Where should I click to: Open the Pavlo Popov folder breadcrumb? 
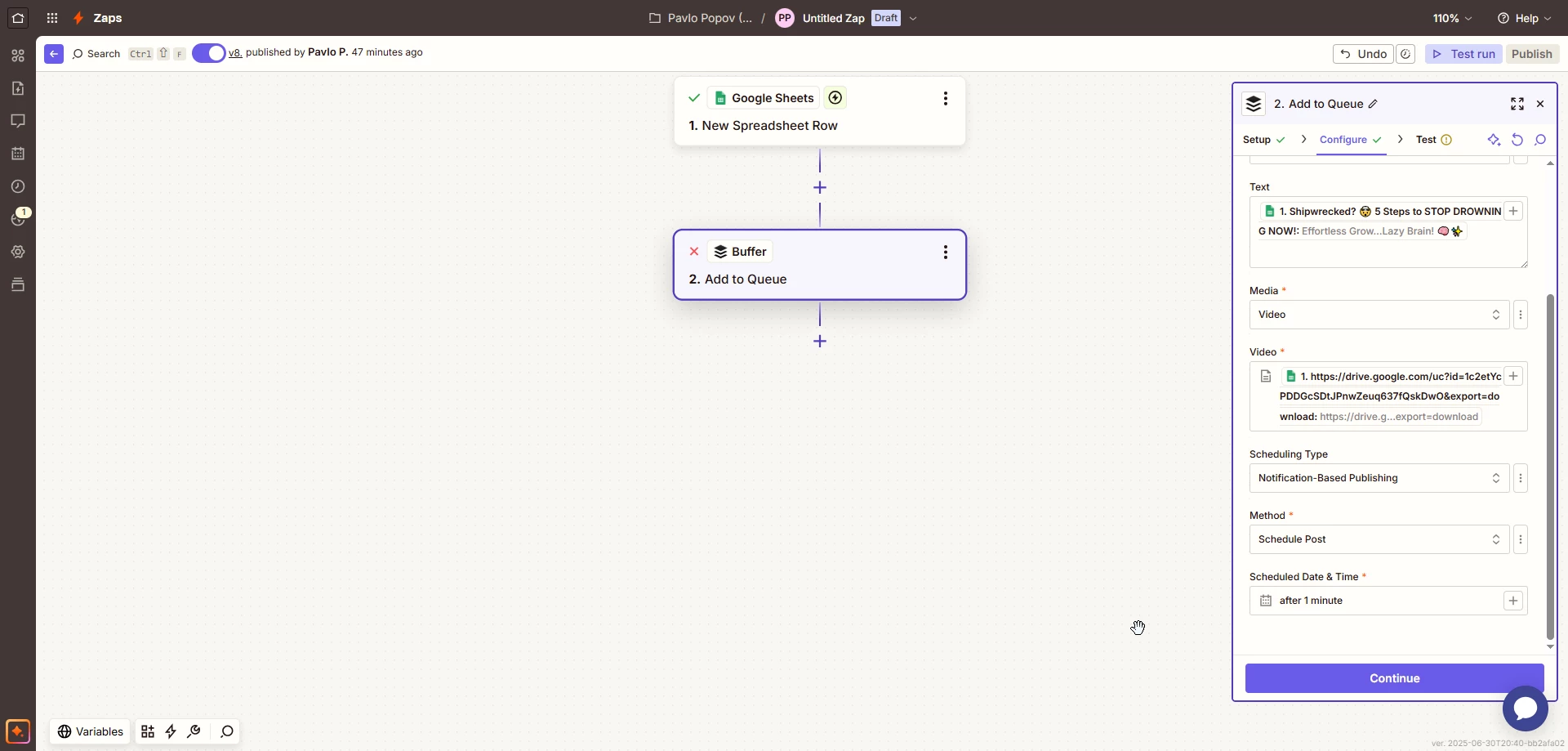click(701, 18)
